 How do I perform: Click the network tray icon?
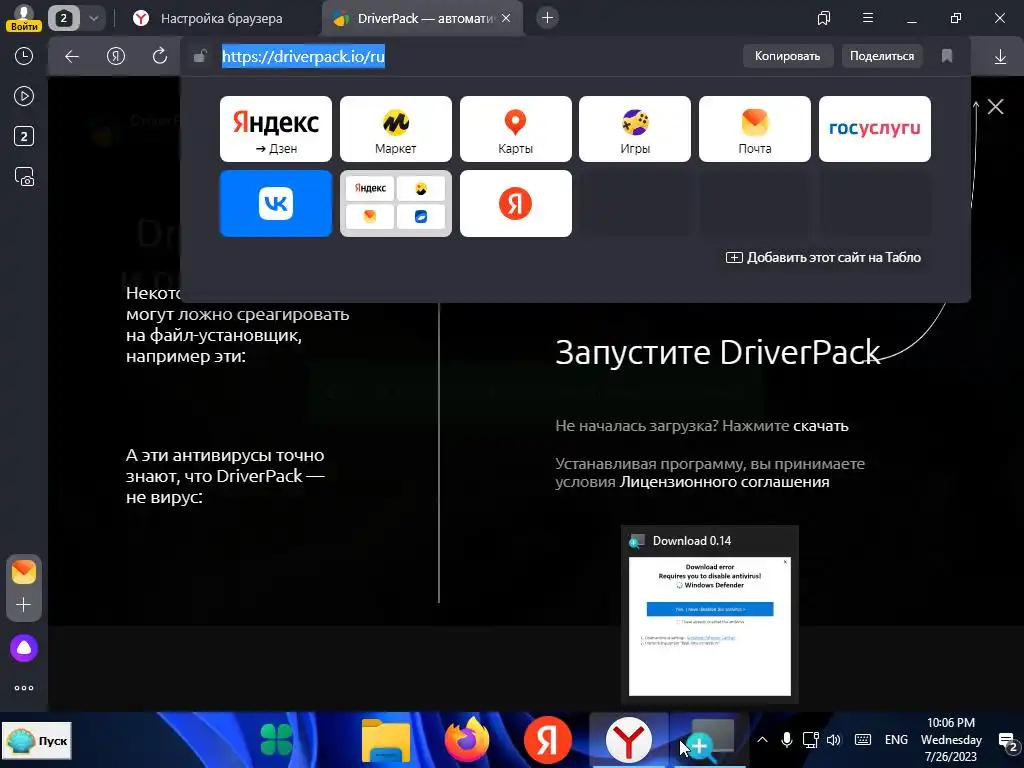pyautogui.click(x=810, y=740)
